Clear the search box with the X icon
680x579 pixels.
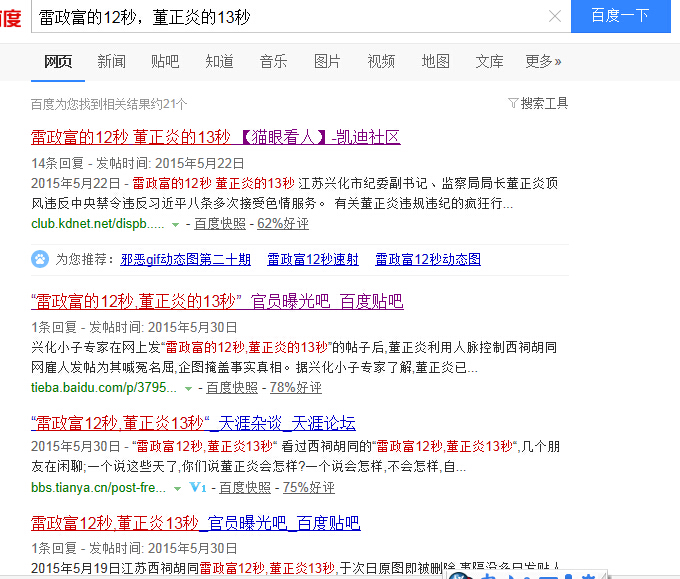point(554,16)
